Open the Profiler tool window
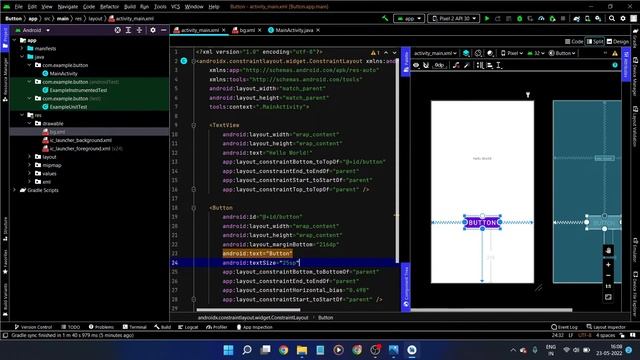The width and height of the screenshot is (640, 360). (x=217, y=327)
